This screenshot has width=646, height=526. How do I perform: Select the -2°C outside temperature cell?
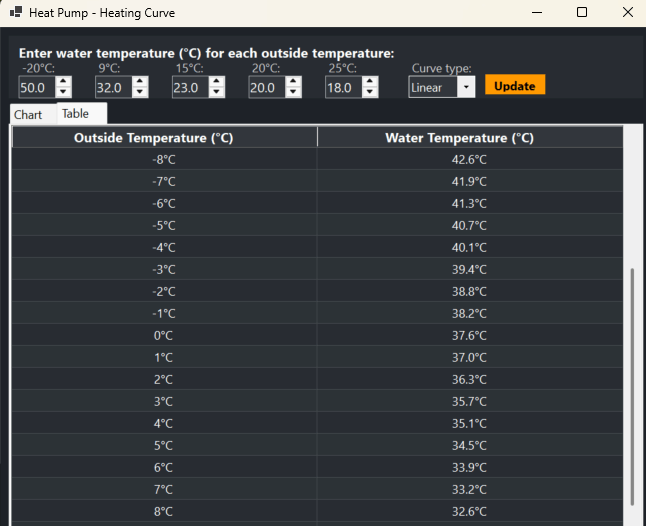(164, 291)
